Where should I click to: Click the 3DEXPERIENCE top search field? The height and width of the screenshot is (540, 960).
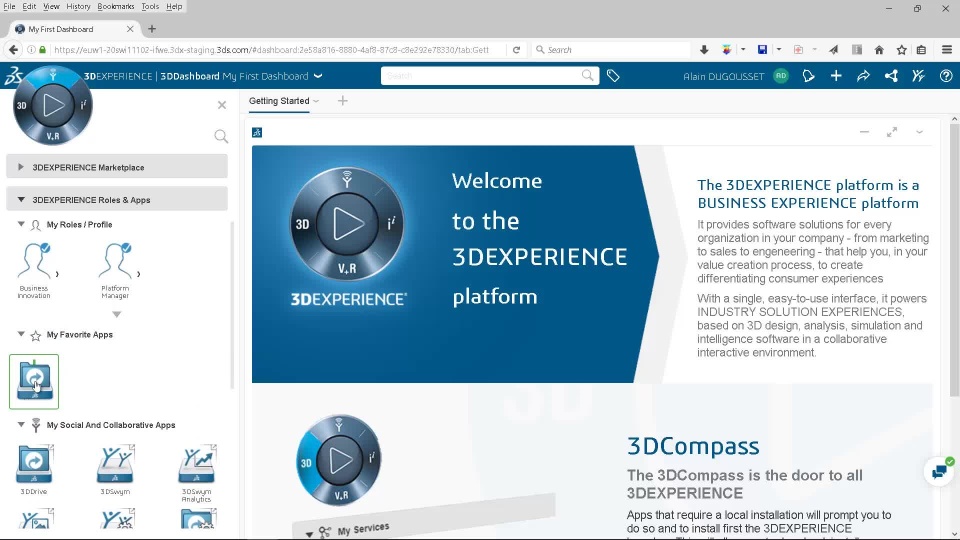point(490,76)
